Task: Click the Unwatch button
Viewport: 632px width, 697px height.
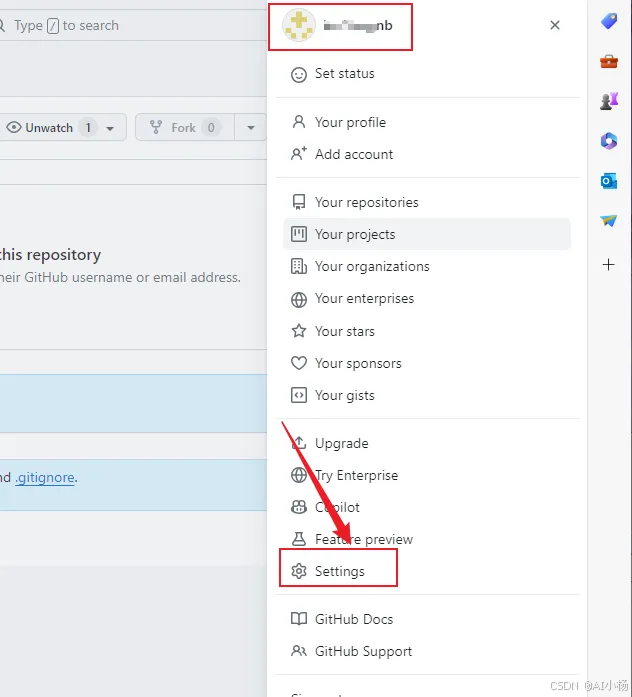Action: point(62,128)
